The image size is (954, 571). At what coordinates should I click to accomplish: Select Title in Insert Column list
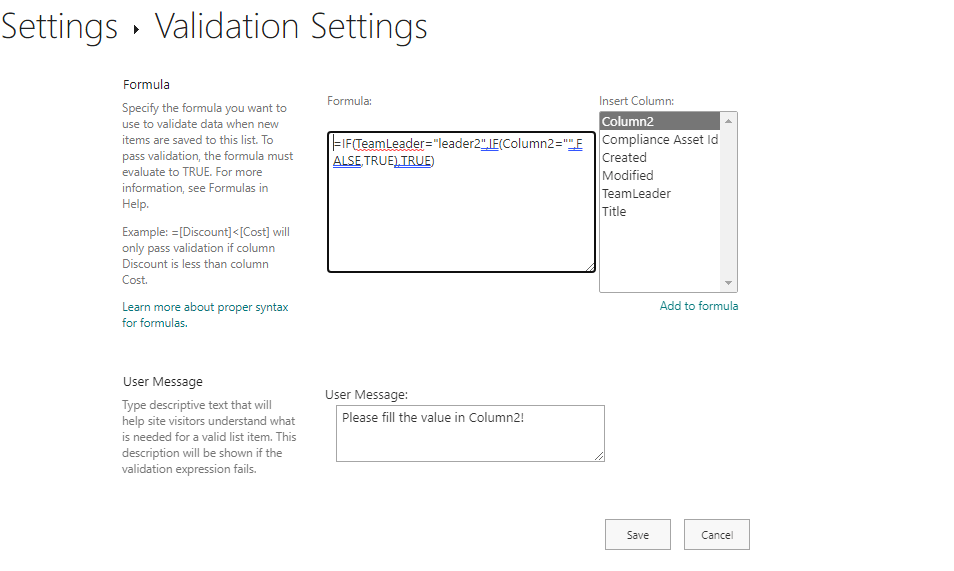[660, 211]
